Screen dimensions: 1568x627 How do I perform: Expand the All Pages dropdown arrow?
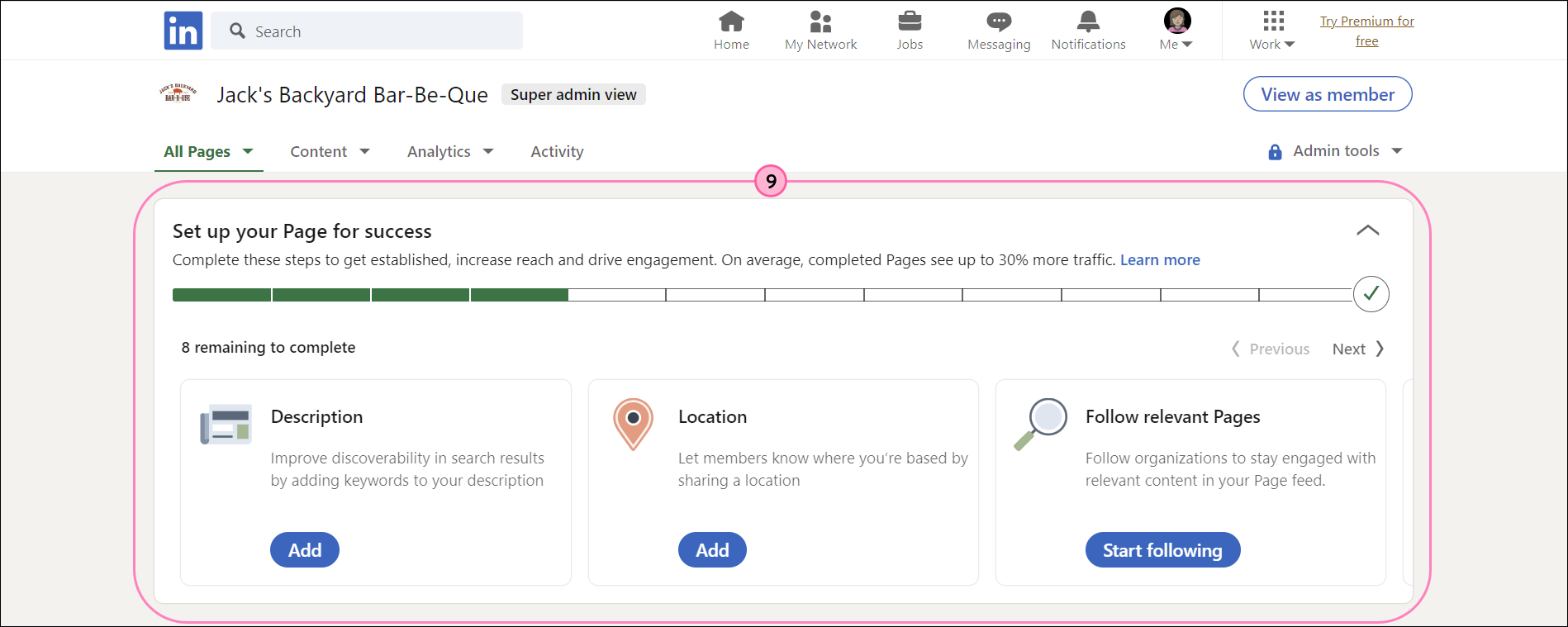[x=247, y=151]
